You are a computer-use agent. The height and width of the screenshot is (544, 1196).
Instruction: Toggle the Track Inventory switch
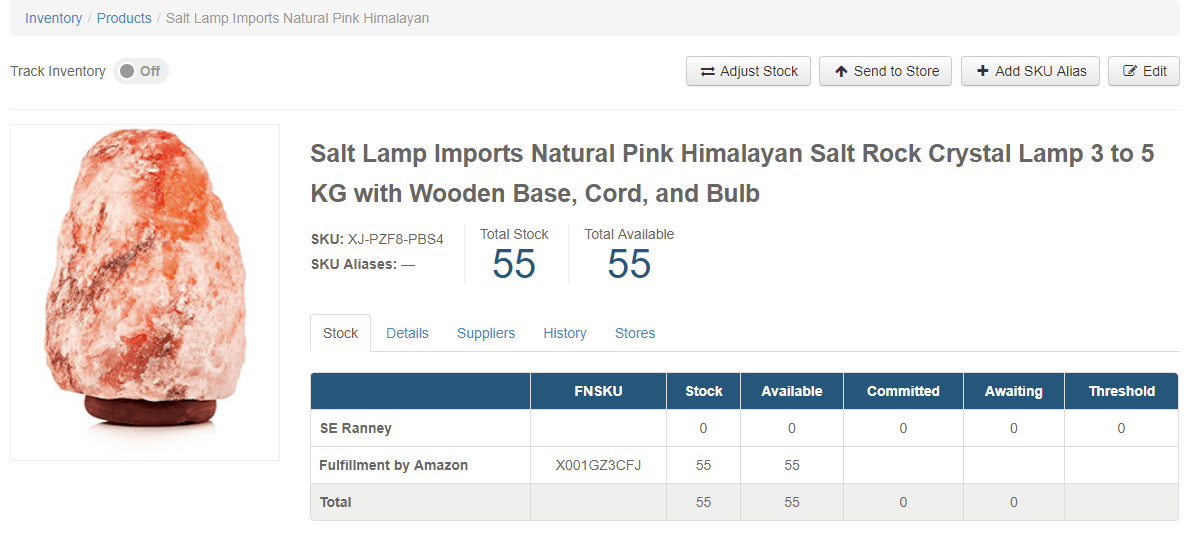click(140, 72)
